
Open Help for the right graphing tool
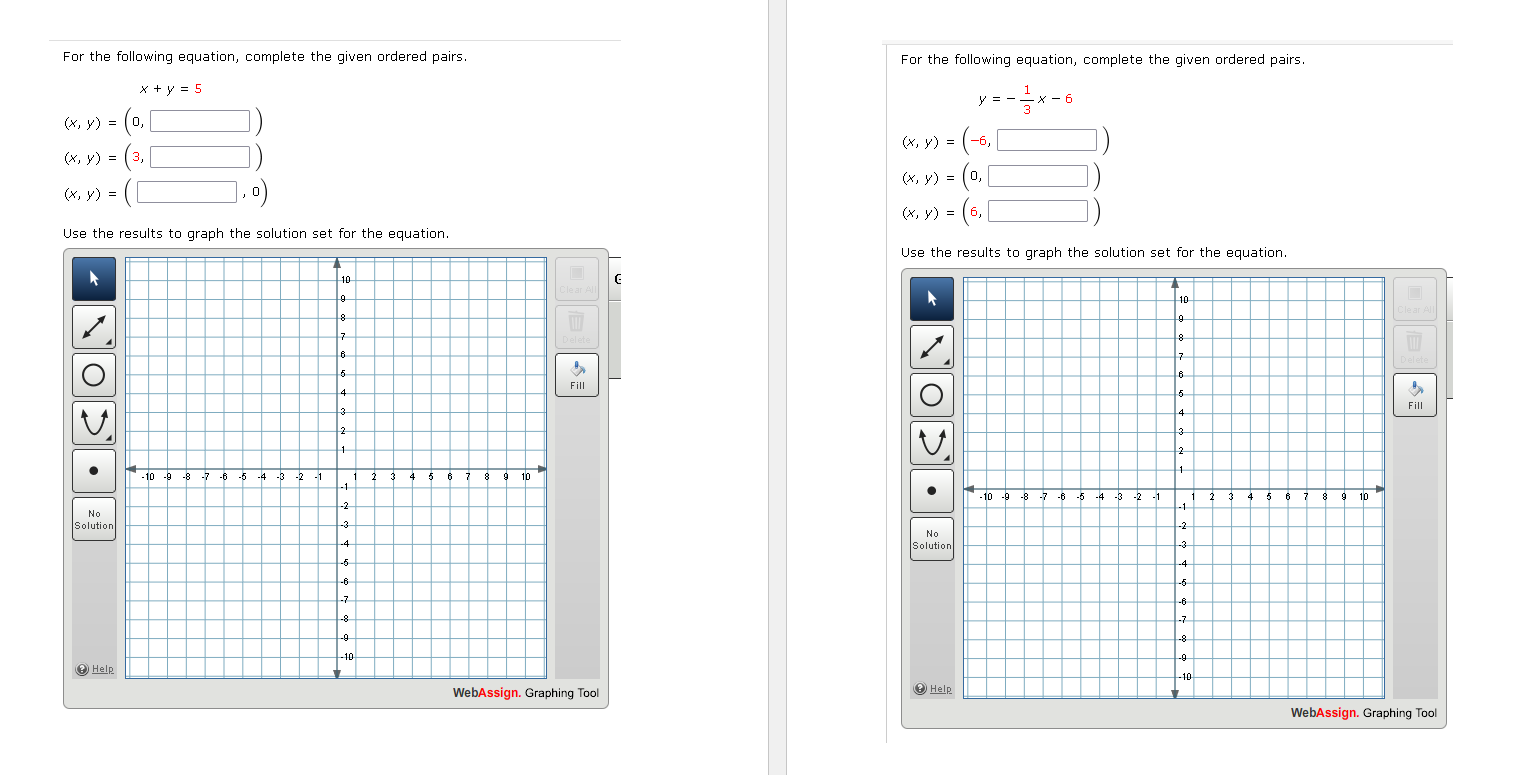click(933, 688)
